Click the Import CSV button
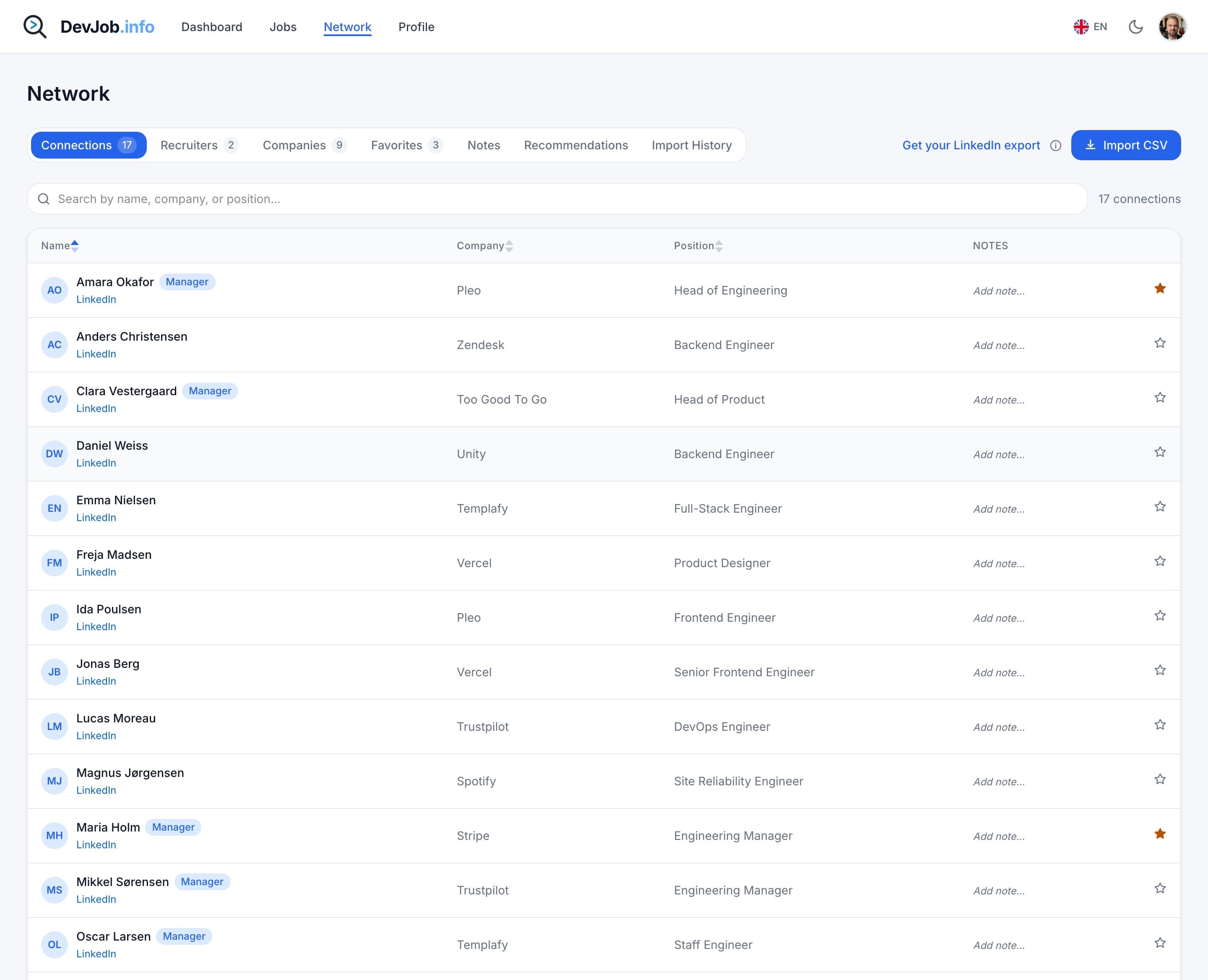Screen dimensions: 1208x980 click(x=1126, y=145)
